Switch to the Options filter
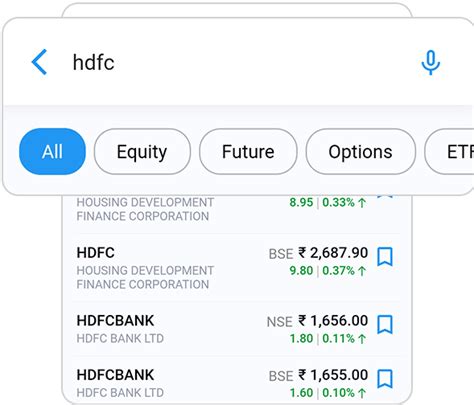The image size is (474, 405). (360, 152)
